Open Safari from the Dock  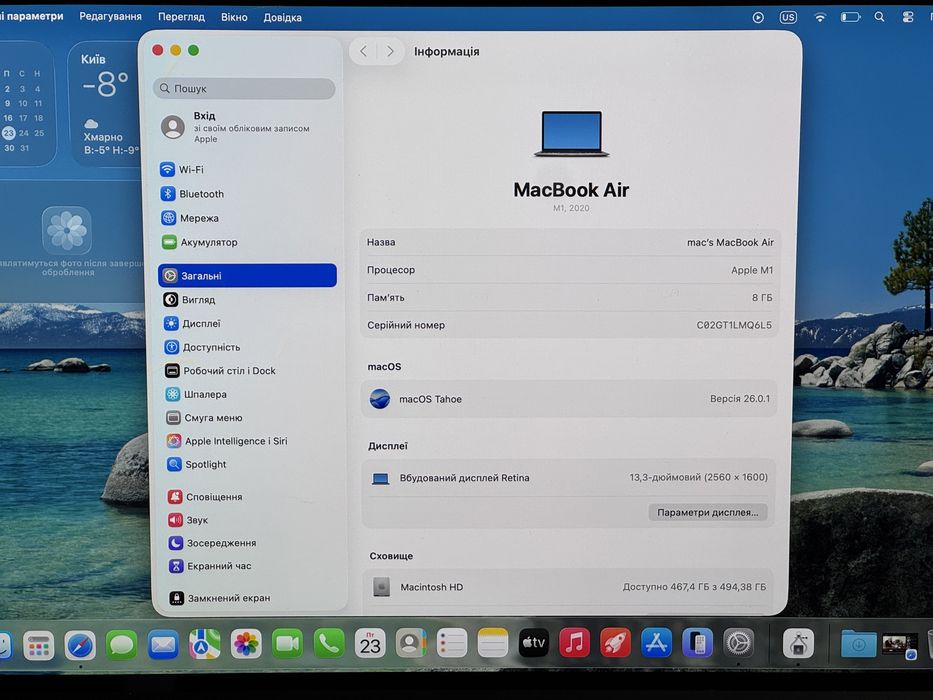point(80,645)
